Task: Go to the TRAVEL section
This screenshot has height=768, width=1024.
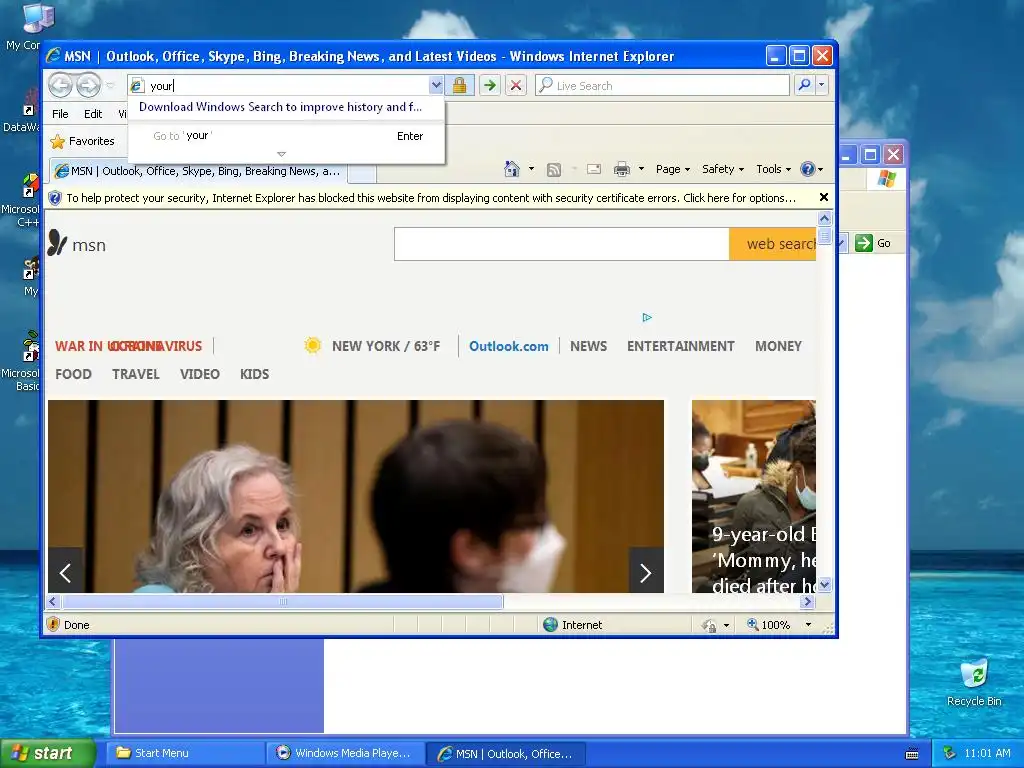Action: tap(135, 374)
